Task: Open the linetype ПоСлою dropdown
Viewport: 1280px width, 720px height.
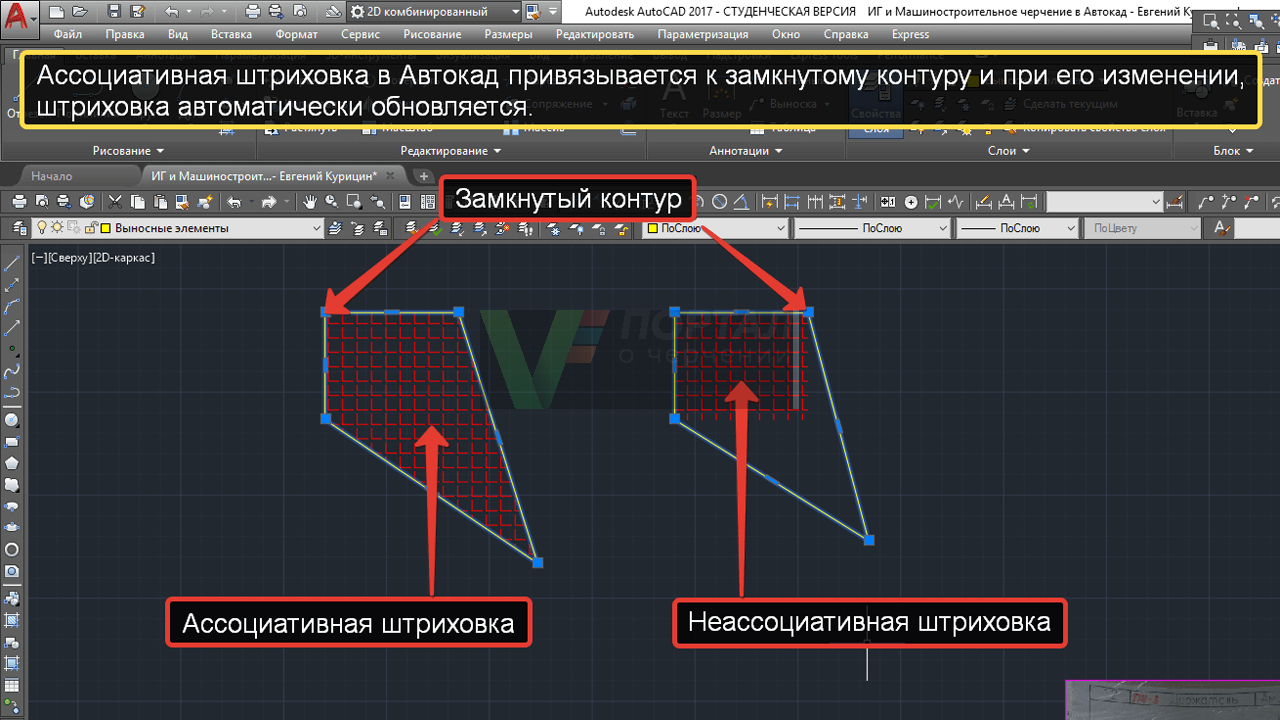Action: pyautogui.click(x=871, y=228)
